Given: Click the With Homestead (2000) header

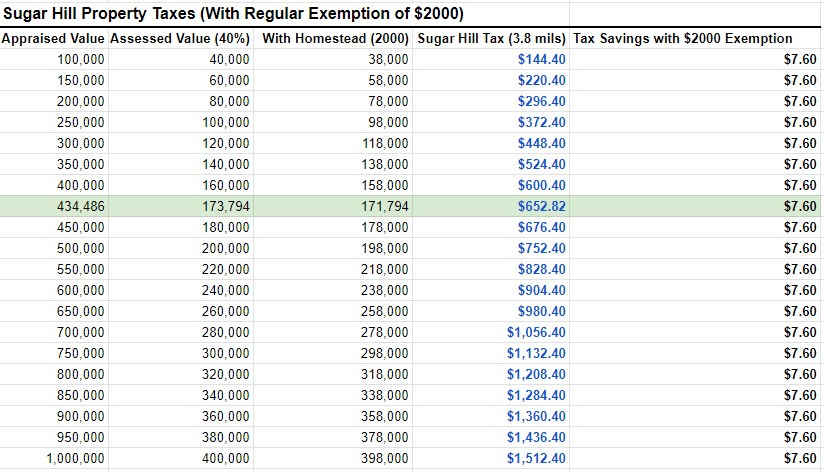Looking at the screenshot, I should (335, 38).
